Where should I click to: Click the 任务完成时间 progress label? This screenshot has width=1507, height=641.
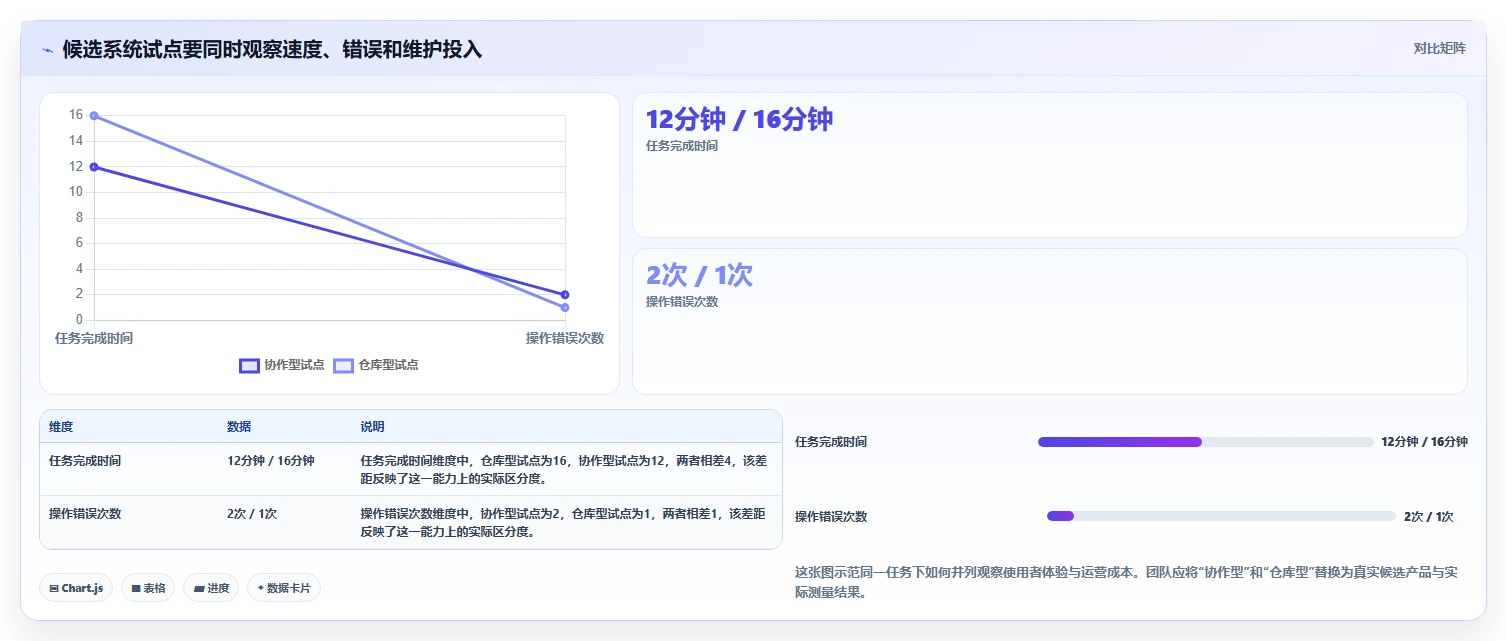click(x=831, y=442)
